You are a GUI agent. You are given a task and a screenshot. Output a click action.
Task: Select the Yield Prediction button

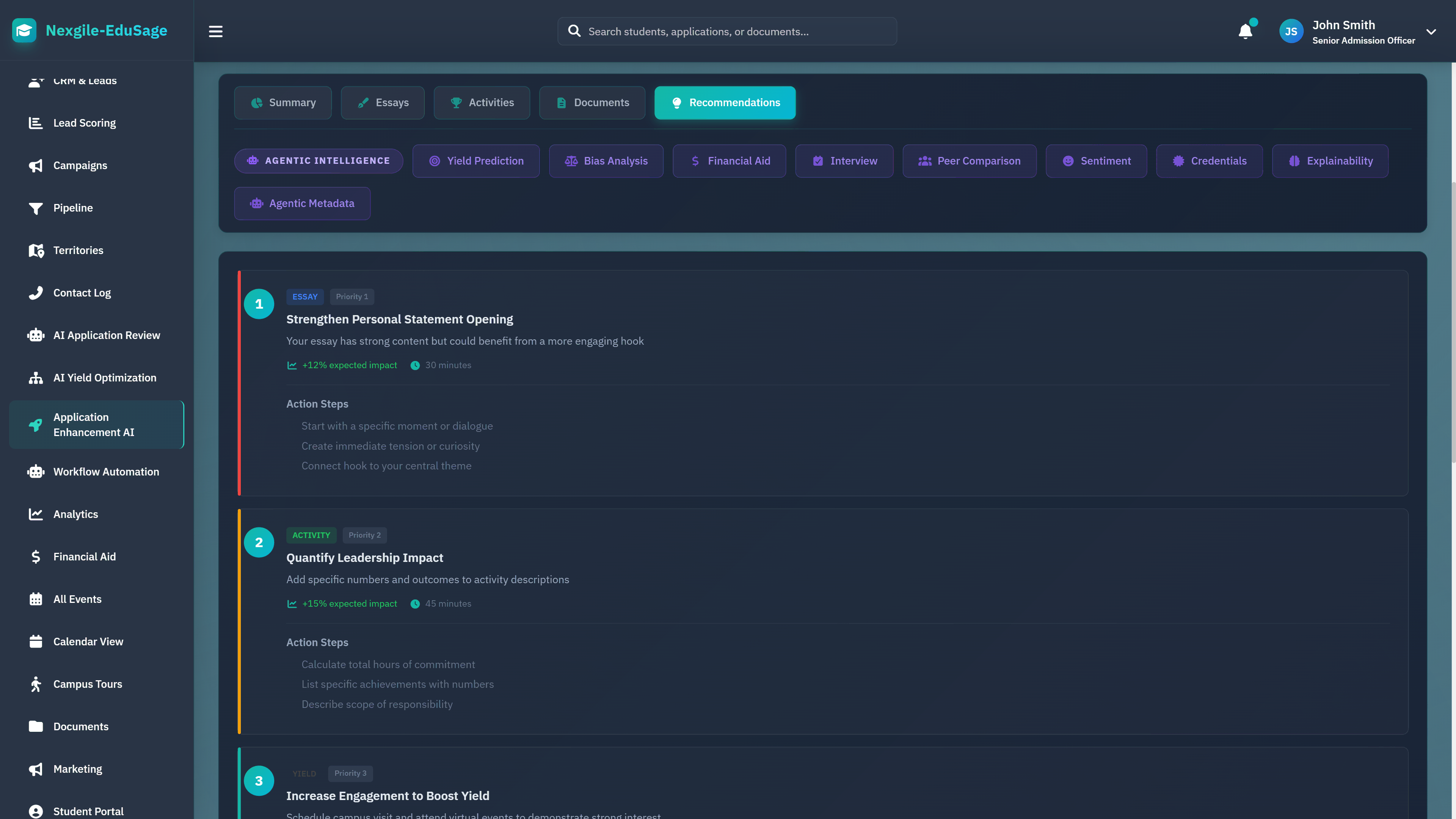(x=476, y=161)
